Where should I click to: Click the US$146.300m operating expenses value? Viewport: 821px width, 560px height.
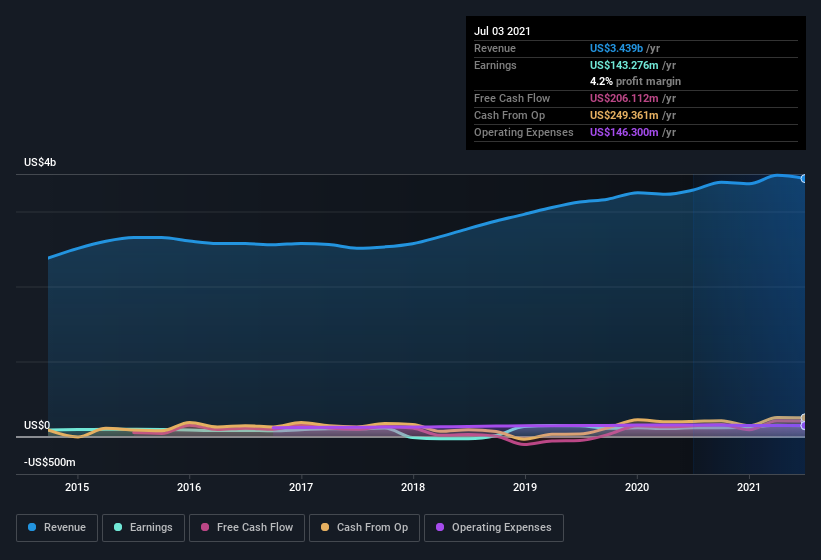click(x=624, y=132)
